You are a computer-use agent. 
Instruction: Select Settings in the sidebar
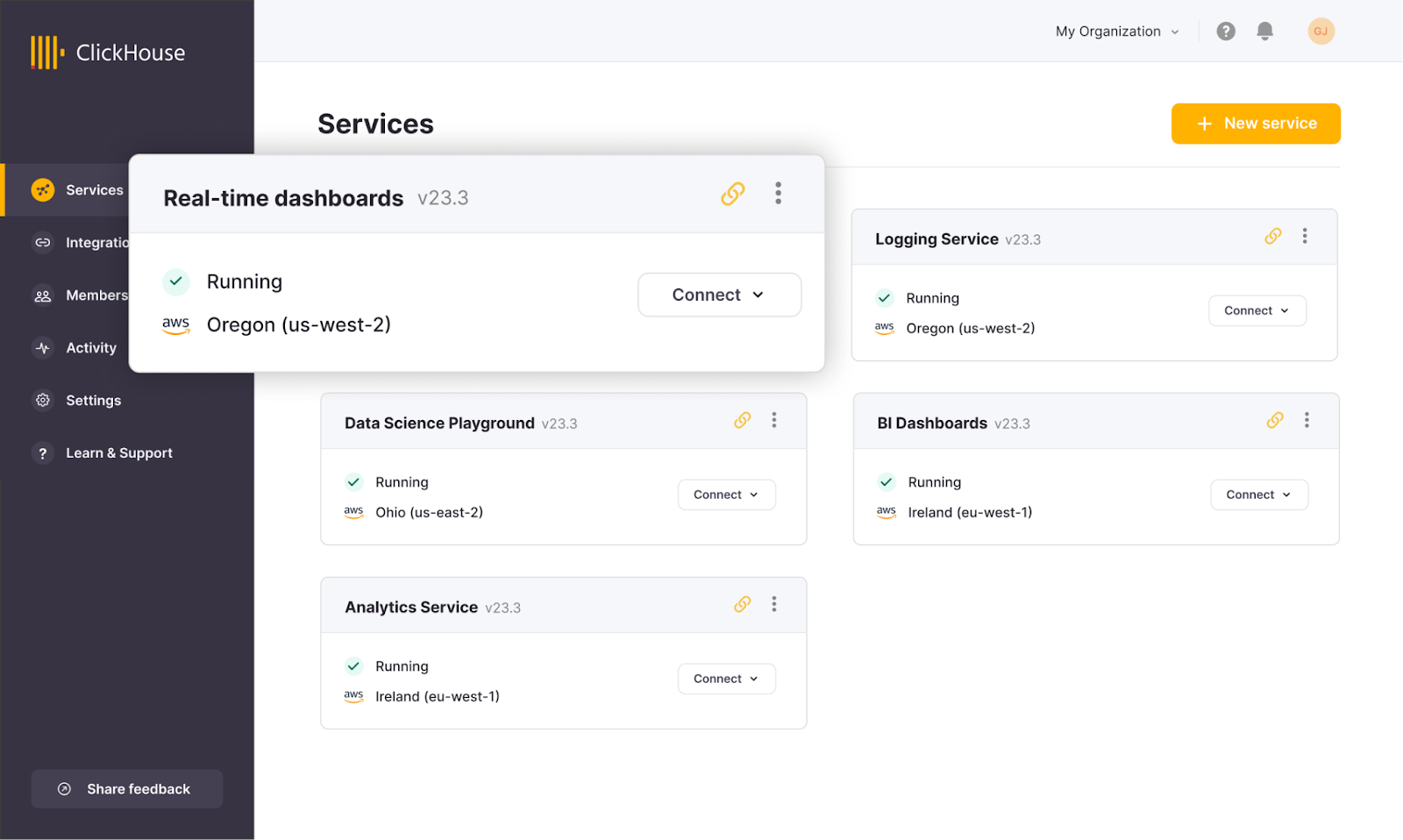tap(43, 400)
